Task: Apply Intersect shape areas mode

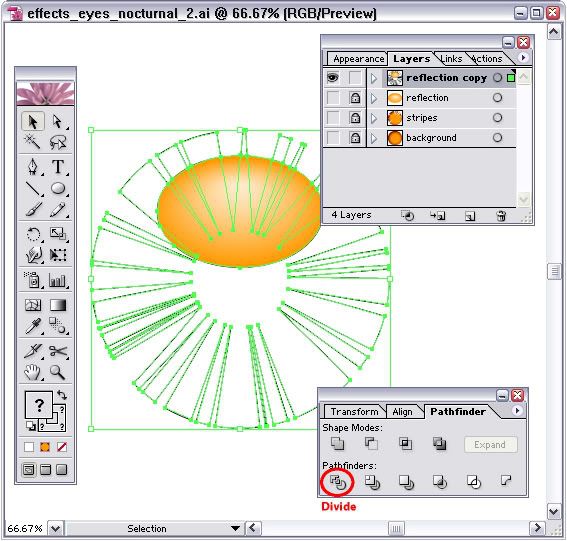Action: (x=405, y=443)
